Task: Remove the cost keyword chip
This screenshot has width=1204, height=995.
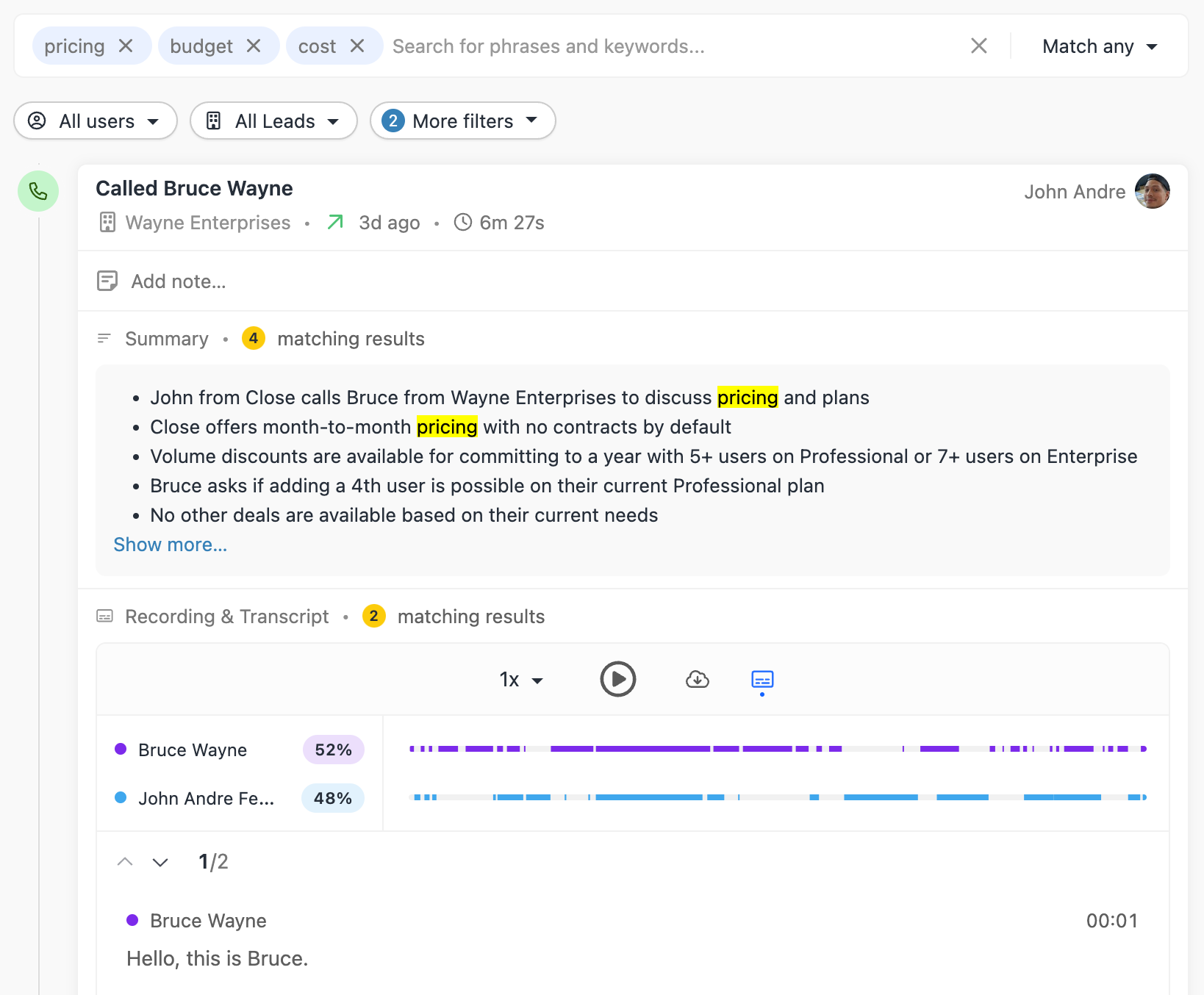Action: [x=357, y=46]
